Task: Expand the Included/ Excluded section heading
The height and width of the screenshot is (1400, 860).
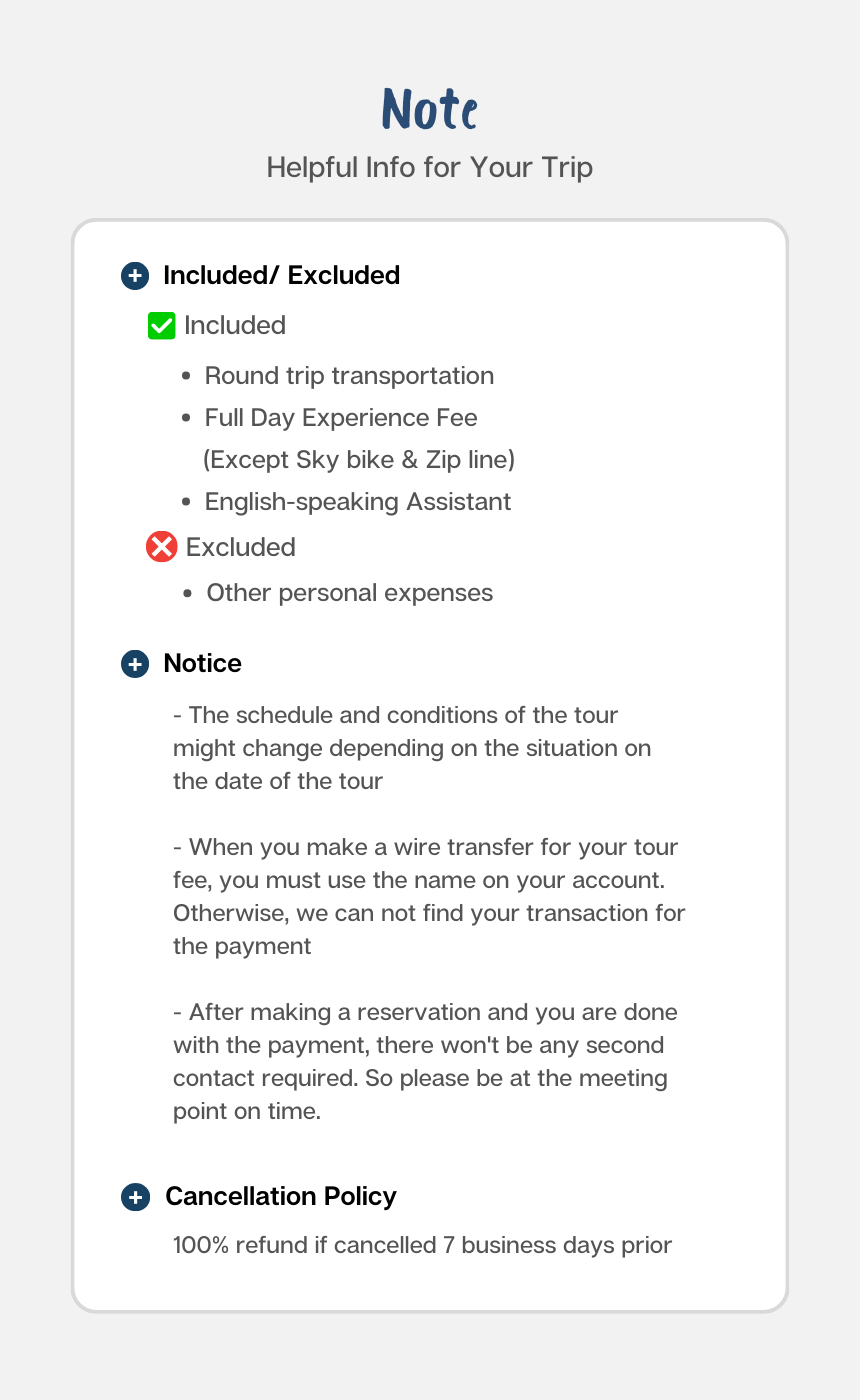Action: point(281,276)
